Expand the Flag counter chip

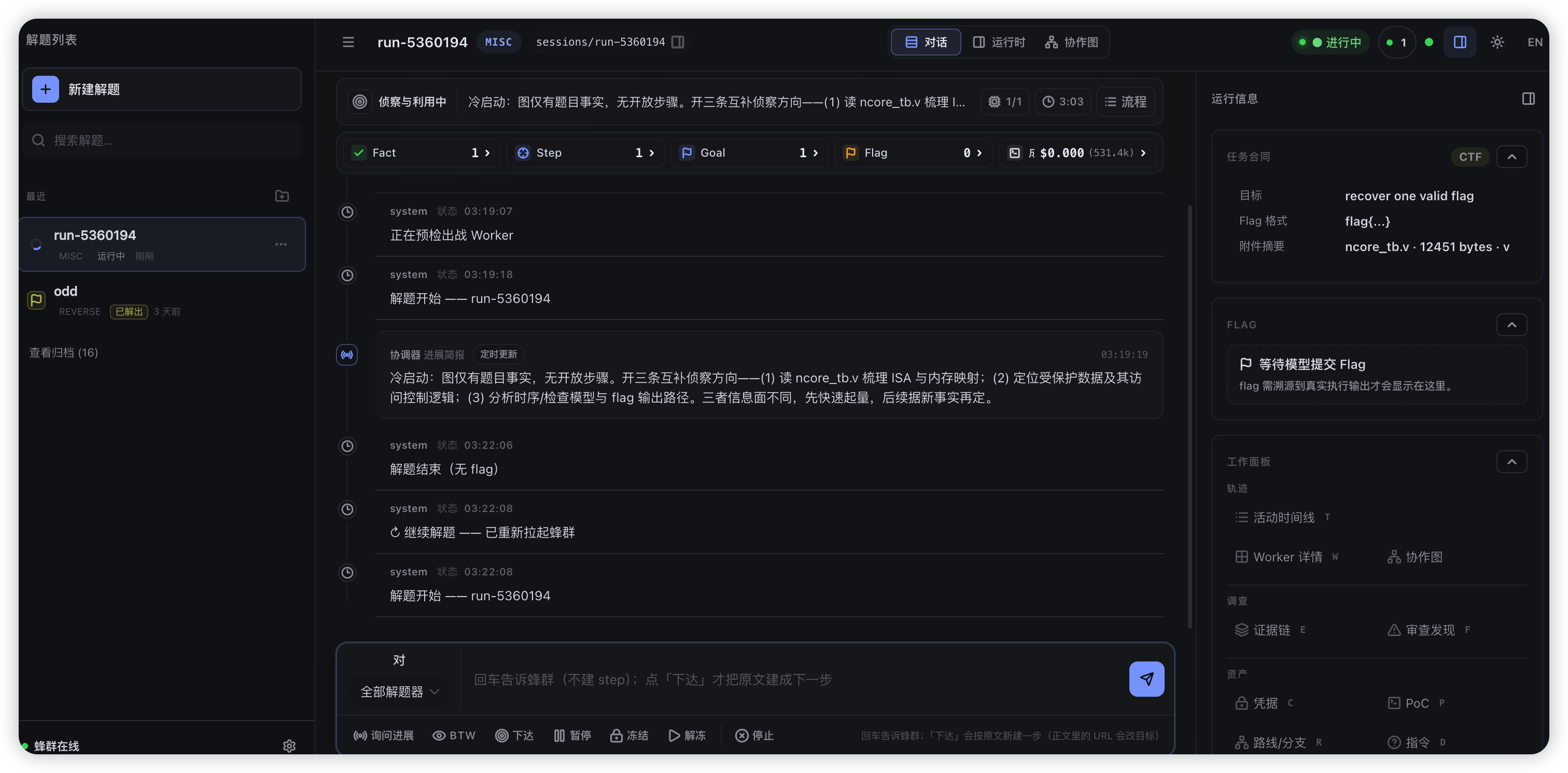click(x=913, y=153)
